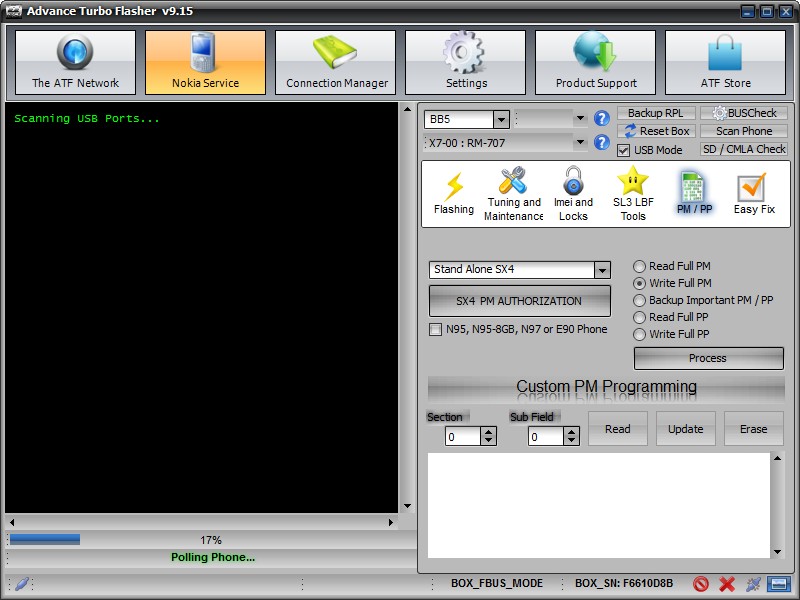
Task: Click log console scroll left arrow
Action: pos(12,522)
